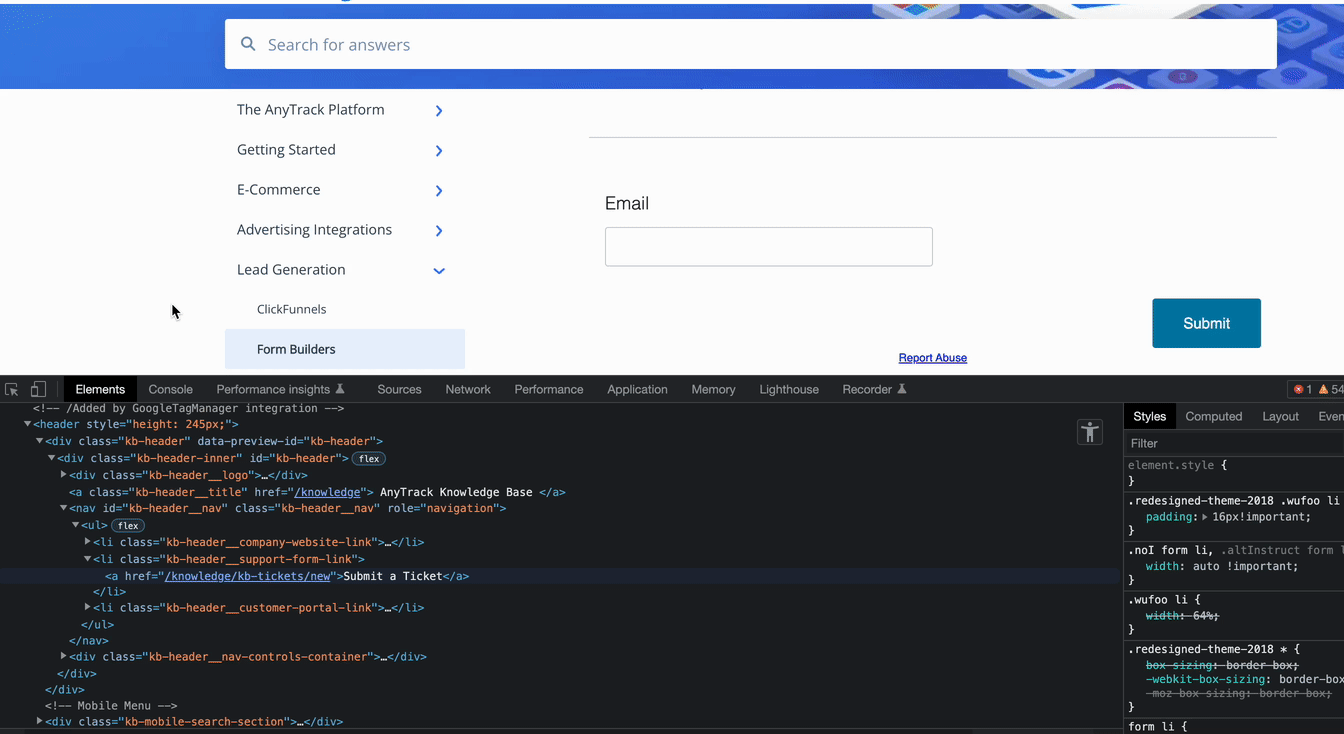Select the Computed pane tab
1344x734 pixels.
tap(1213, 416)
